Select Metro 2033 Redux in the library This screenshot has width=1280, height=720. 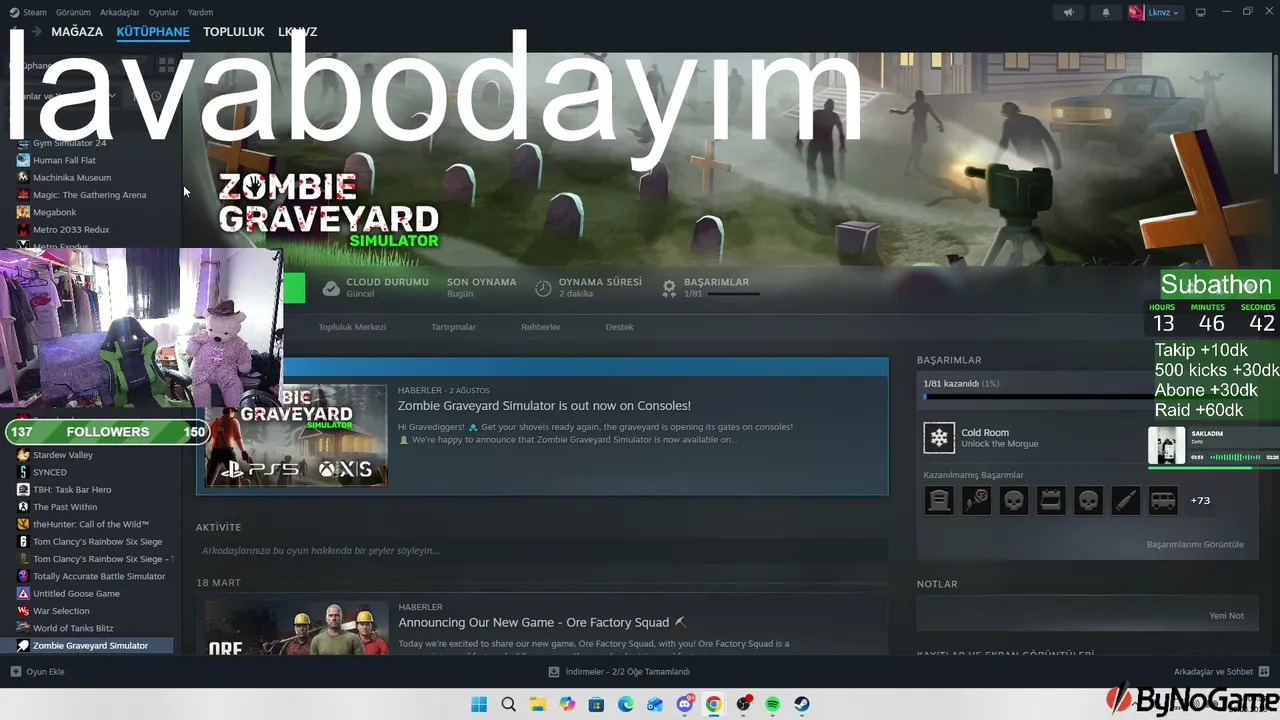(x=71, y=230)
